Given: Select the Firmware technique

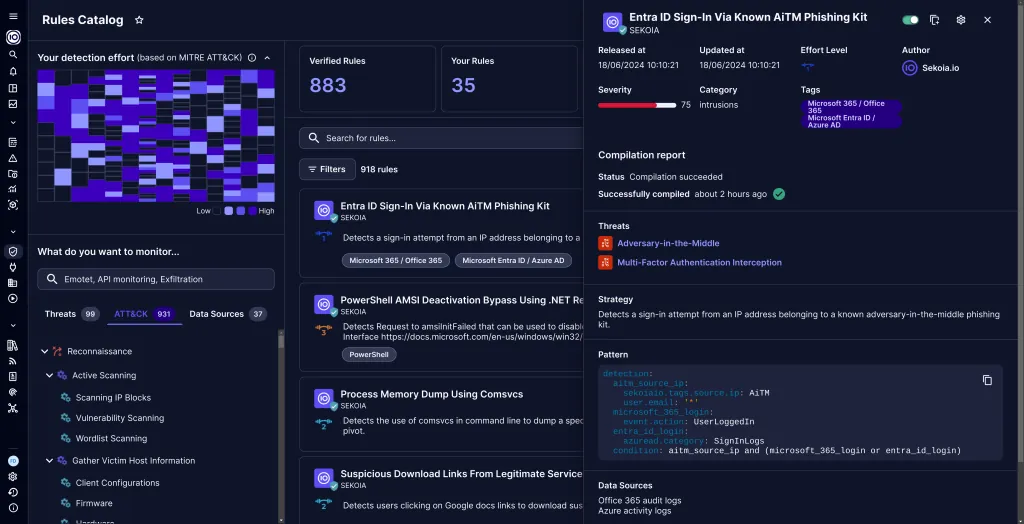Looking at the screenshot, I should tap(94, 503).
